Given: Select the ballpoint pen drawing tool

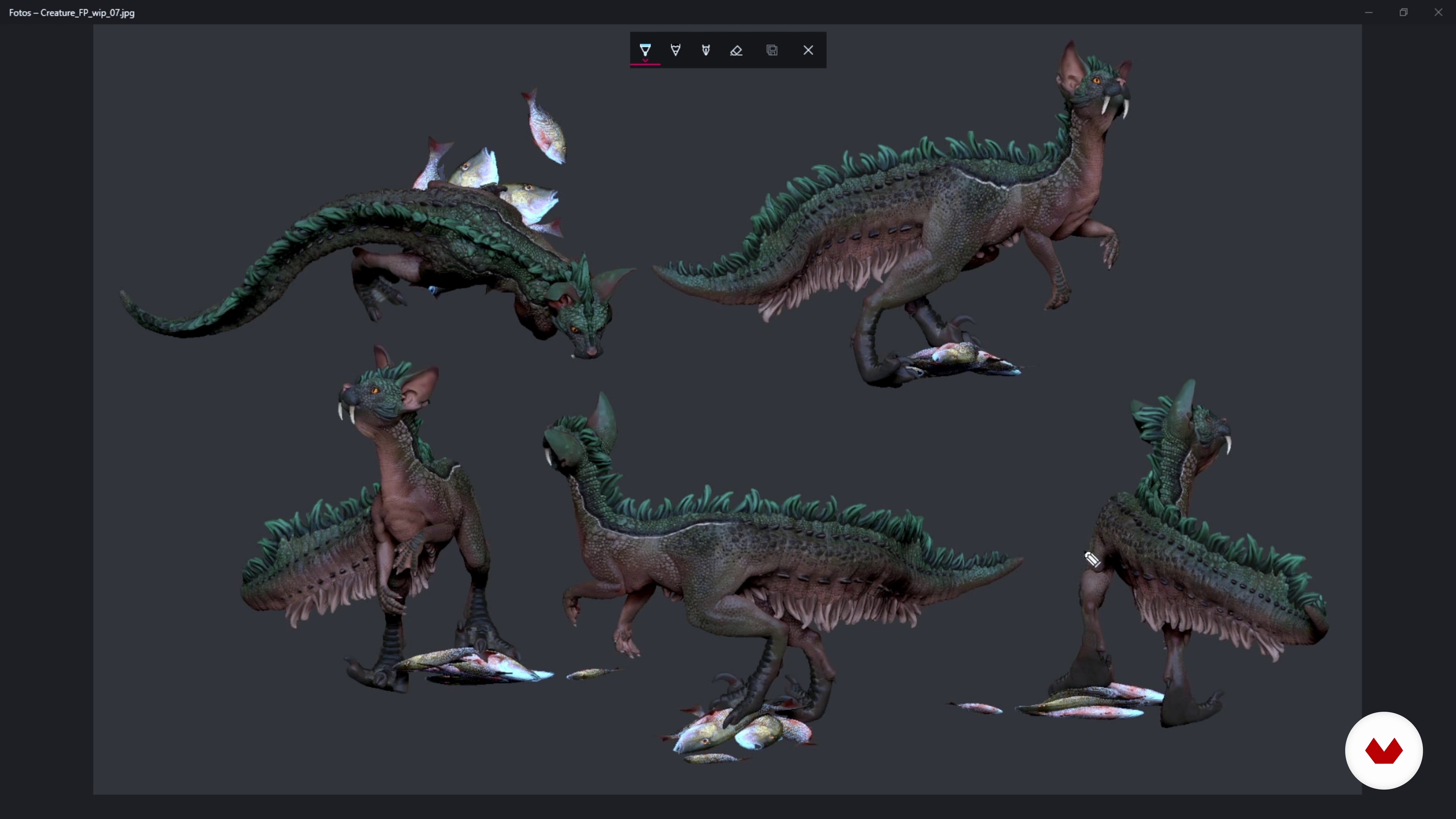Looking at the screenshot, I should [645, 50].
